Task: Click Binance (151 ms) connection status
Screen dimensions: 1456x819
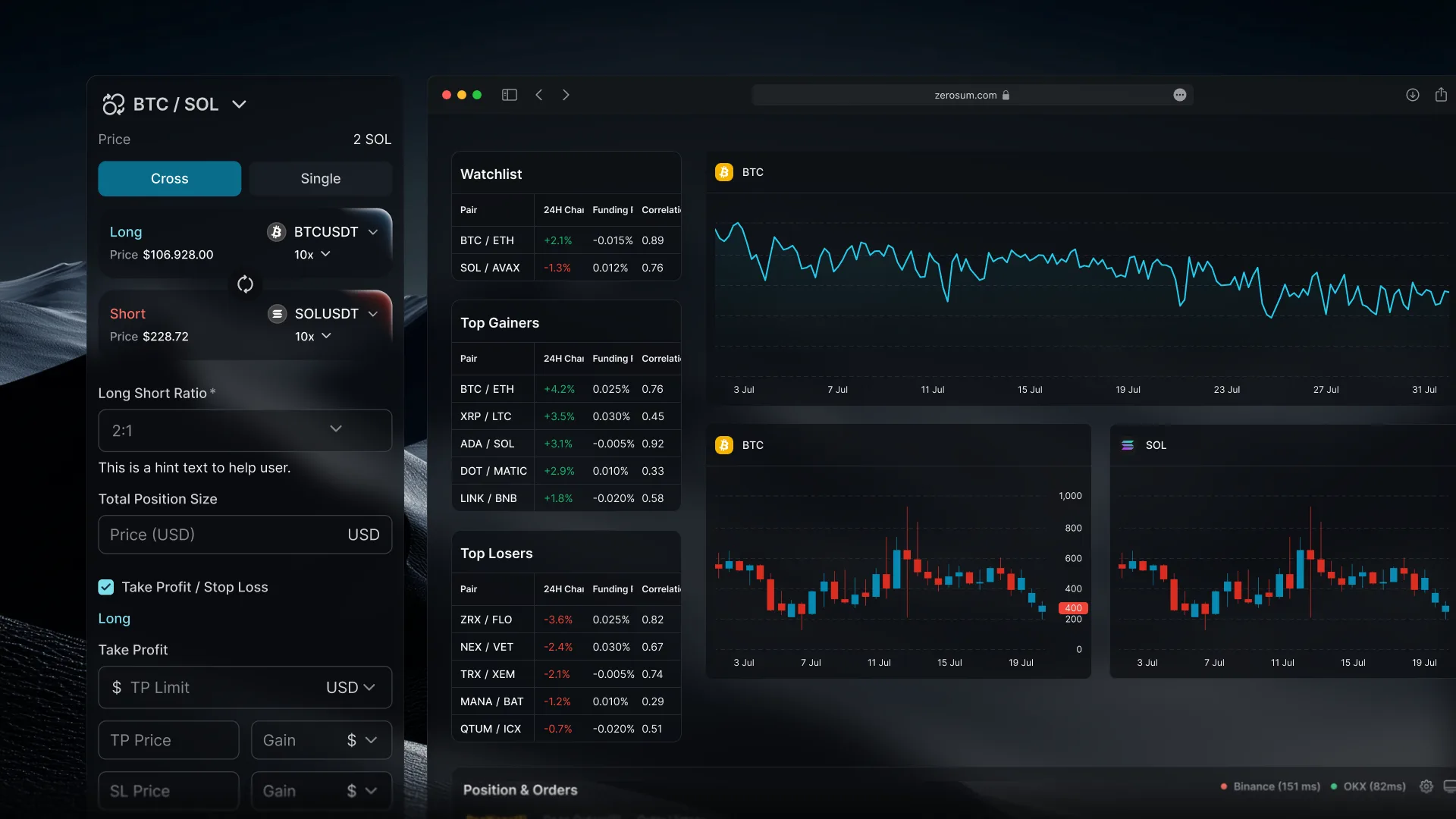Action: tap(1270, 786)
